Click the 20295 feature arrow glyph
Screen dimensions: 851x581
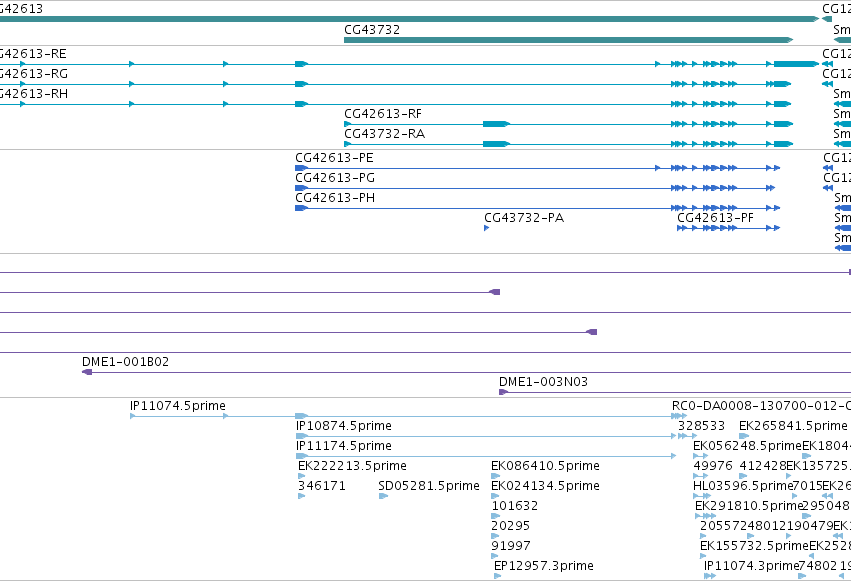pyautogui.click(x=495, y=537)
